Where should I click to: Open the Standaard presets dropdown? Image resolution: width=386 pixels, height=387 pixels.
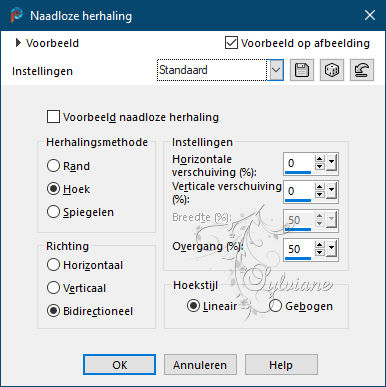tap(276, 70)
